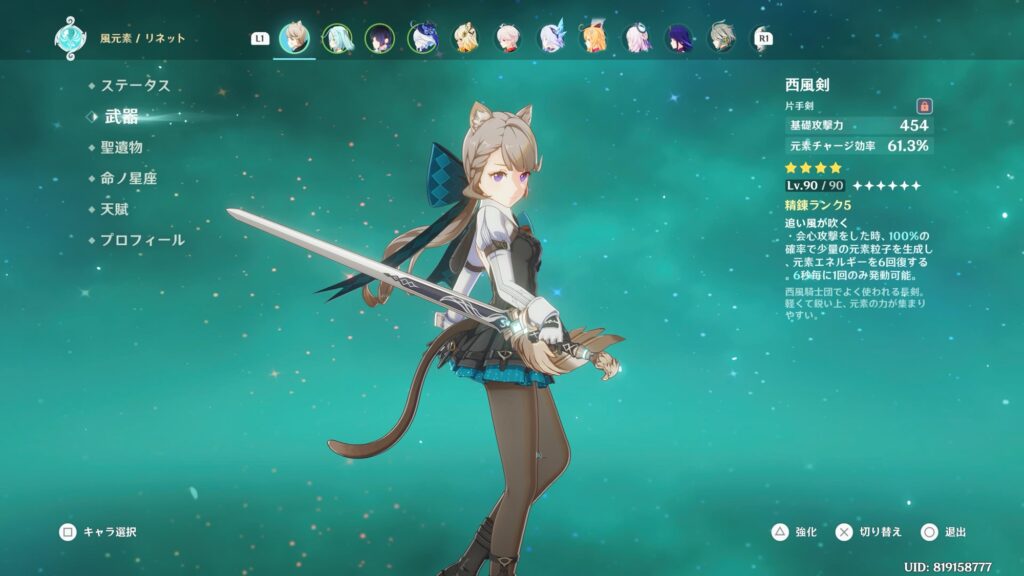Viewport: 1024px width, 576px height.
Task: Click the 精錬ランク5 refinement text
Action: [818, 205]
